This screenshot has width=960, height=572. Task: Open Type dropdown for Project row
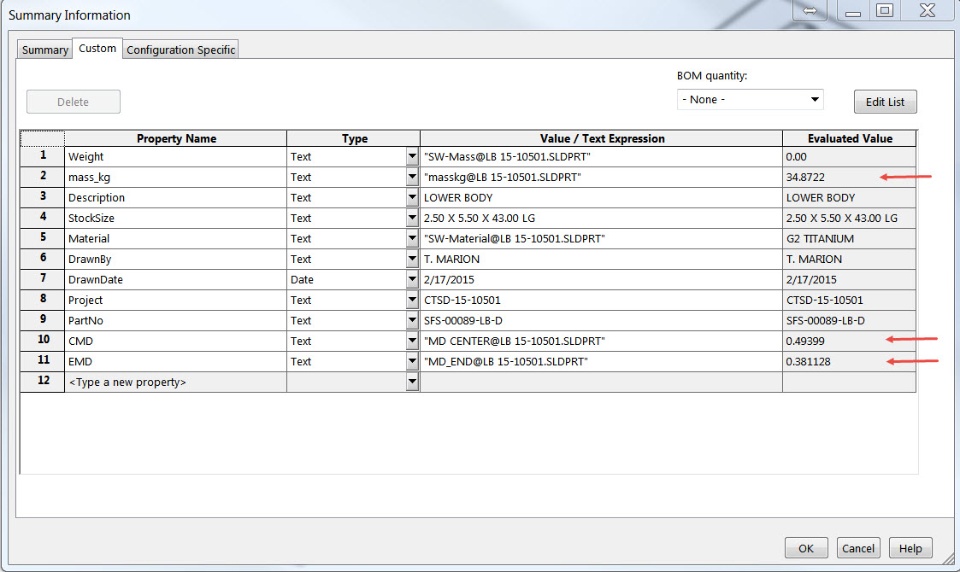[412, 300]
